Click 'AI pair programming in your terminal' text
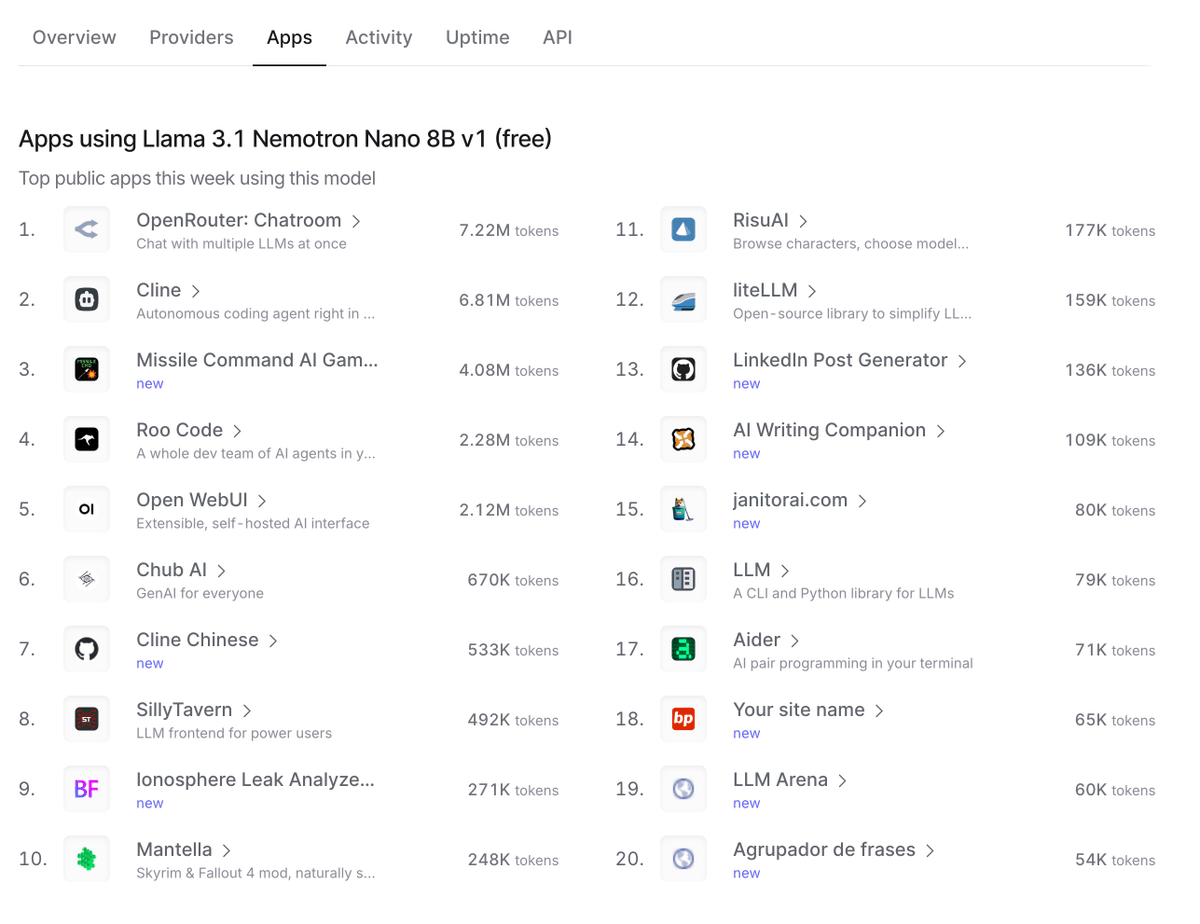 (853, 663)
